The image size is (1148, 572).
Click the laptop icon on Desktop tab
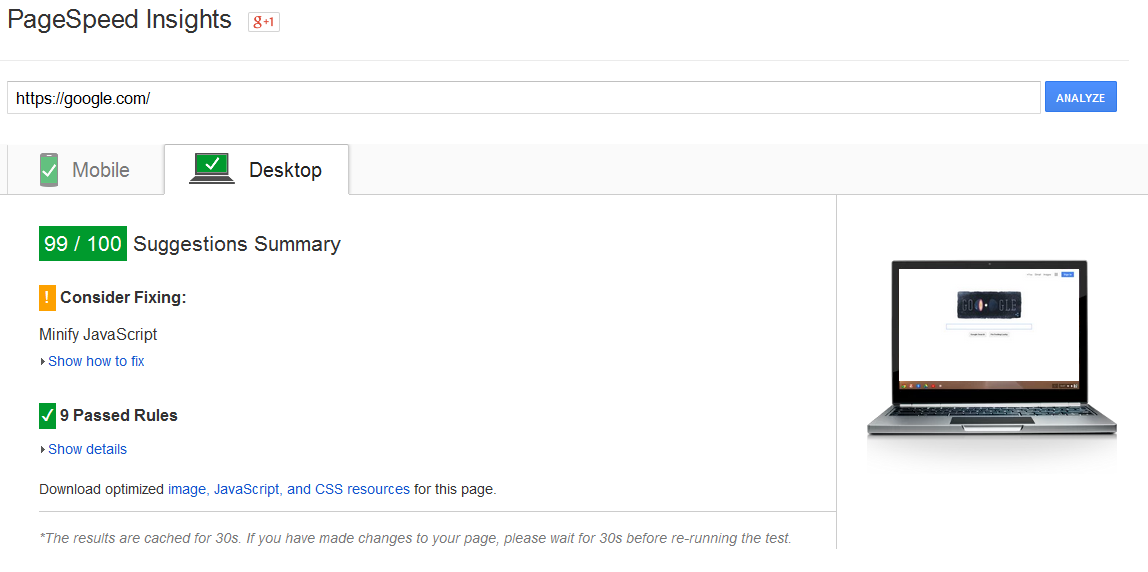212,169
